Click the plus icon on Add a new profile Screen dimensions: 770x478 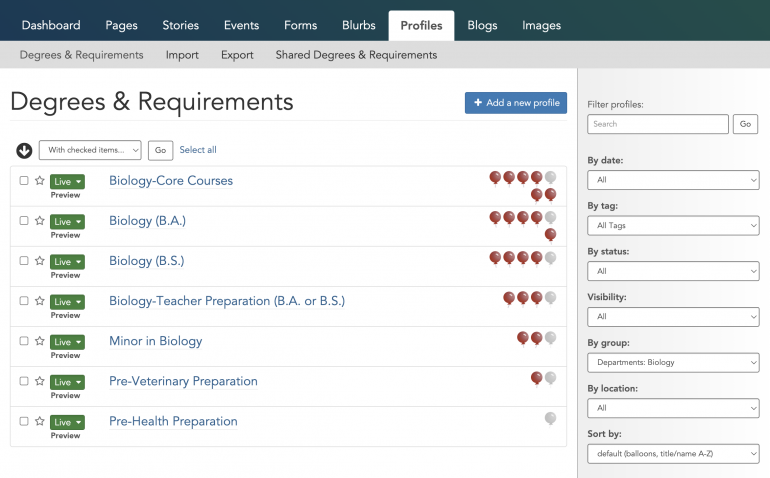478,102
